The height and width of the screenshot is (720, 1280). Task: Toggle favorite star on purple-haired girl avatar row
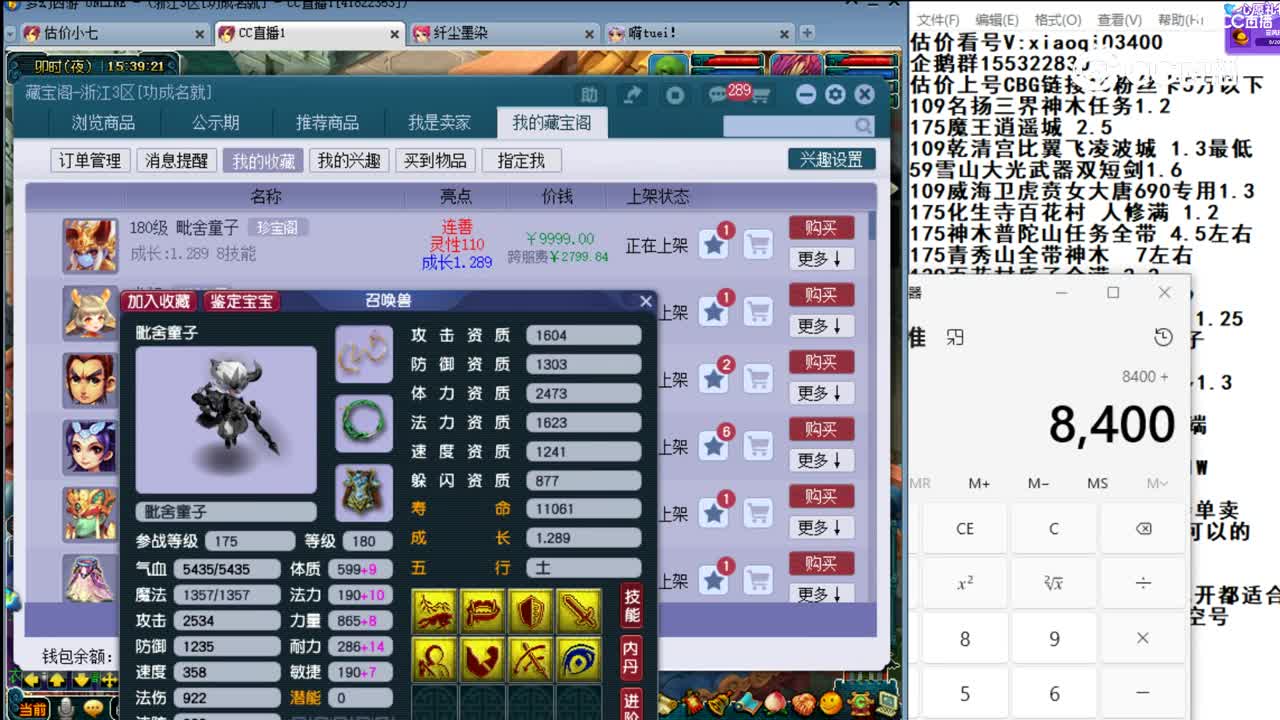pos(713,446)
